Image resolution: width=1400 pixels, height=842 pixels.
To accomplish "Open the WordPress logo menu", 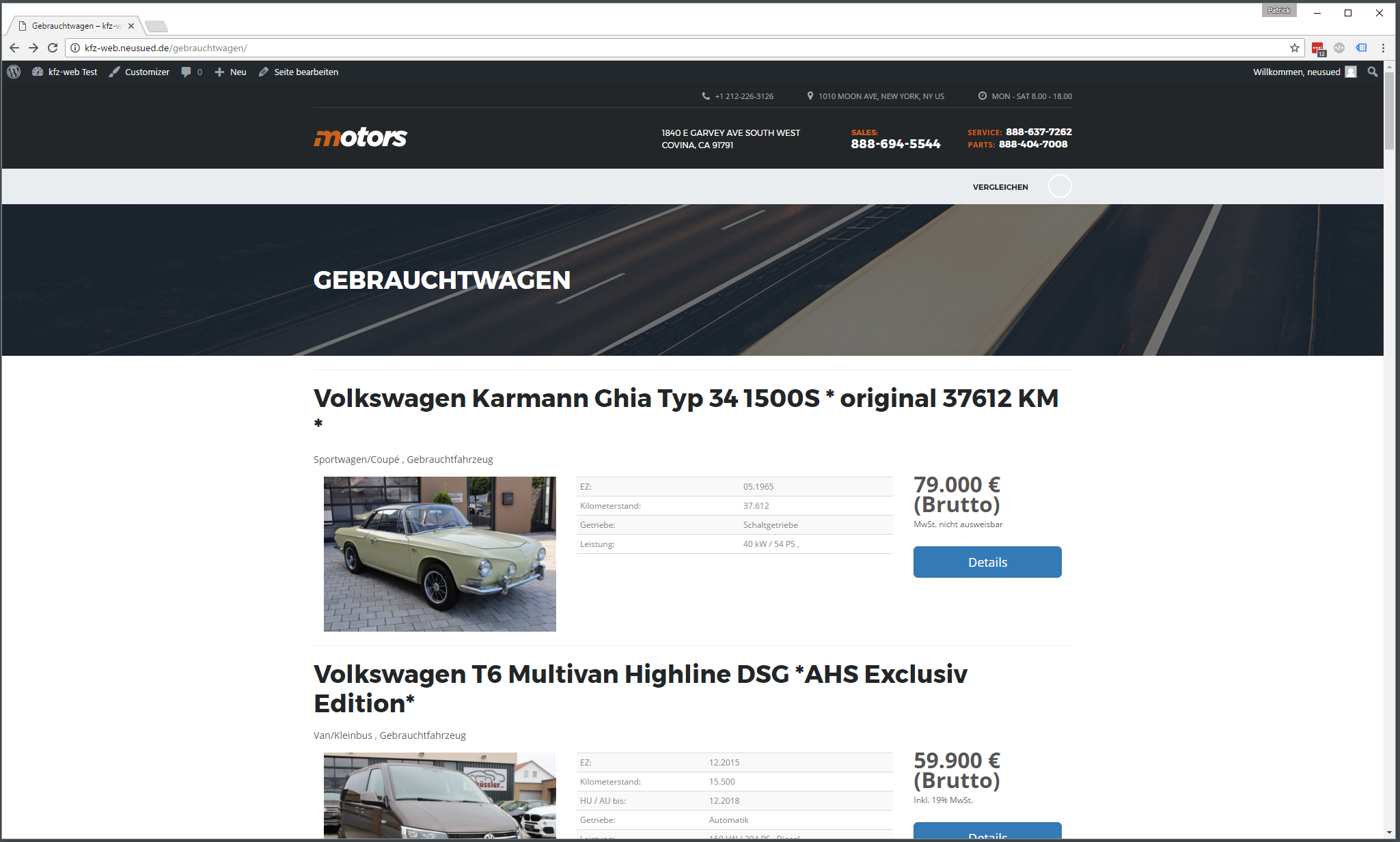I will point(14,72).
